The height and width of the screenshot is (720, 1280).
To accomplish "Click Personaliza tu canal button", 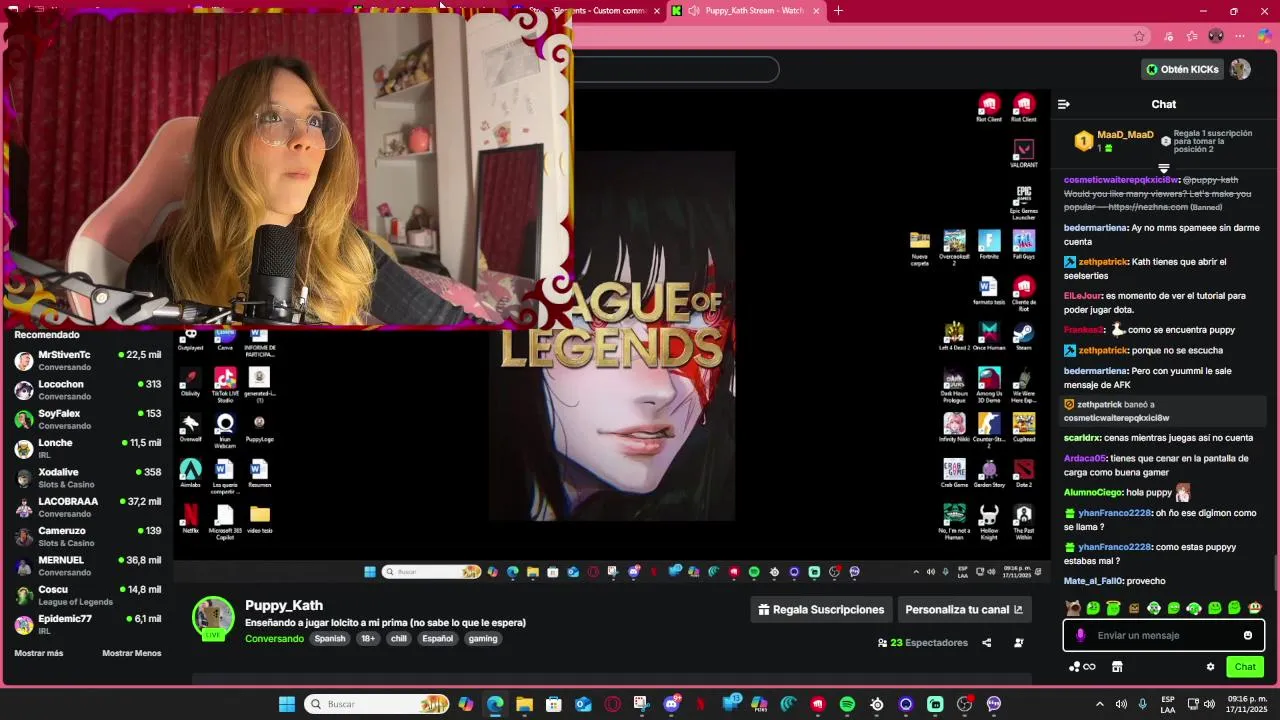I will [964, 610].
